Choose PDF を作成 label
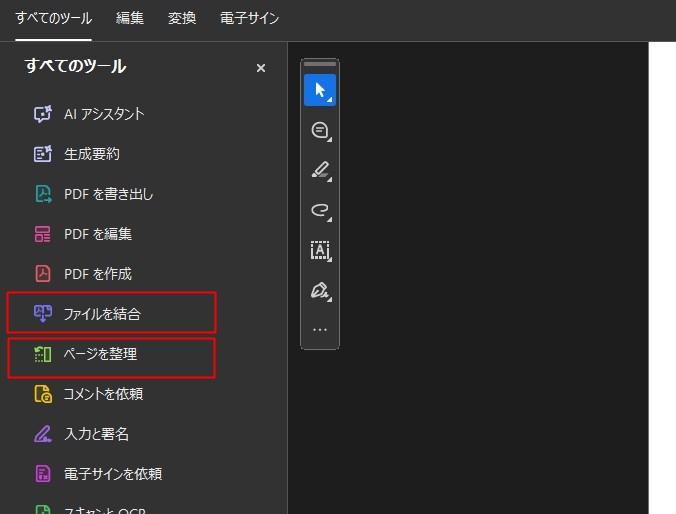Image resolution: width=676 pixels, height=514 pixels. 98,274
